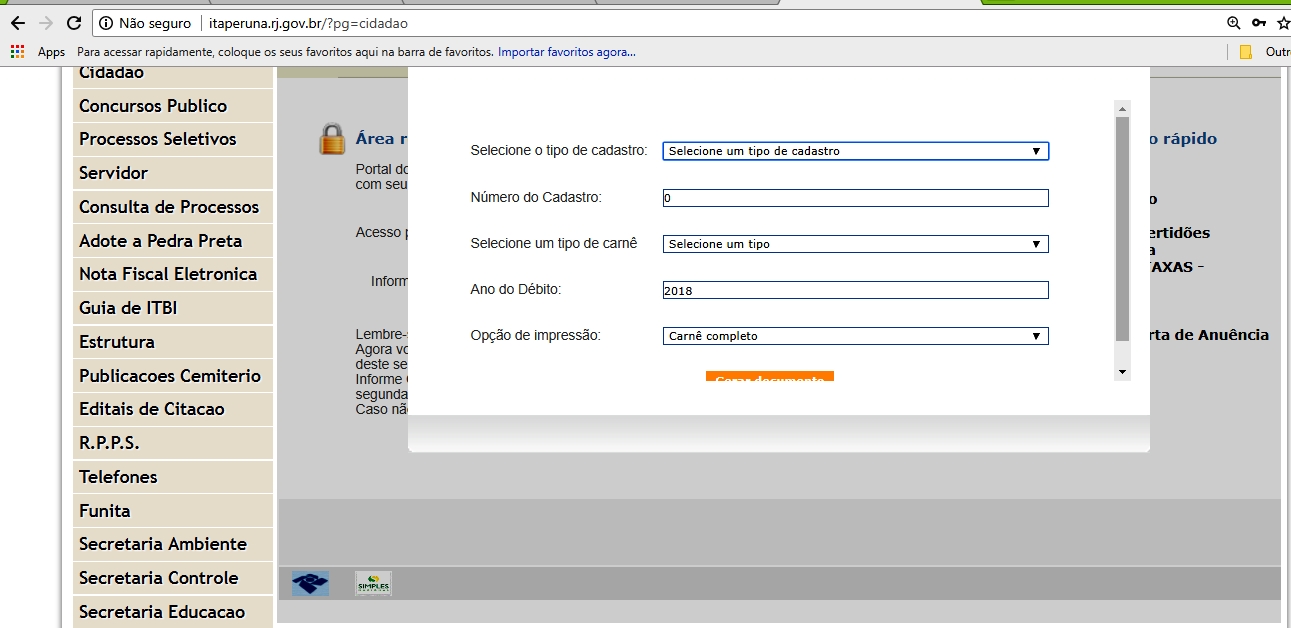Focus the 'Número do Cadastro' input field

click(855, 198)
